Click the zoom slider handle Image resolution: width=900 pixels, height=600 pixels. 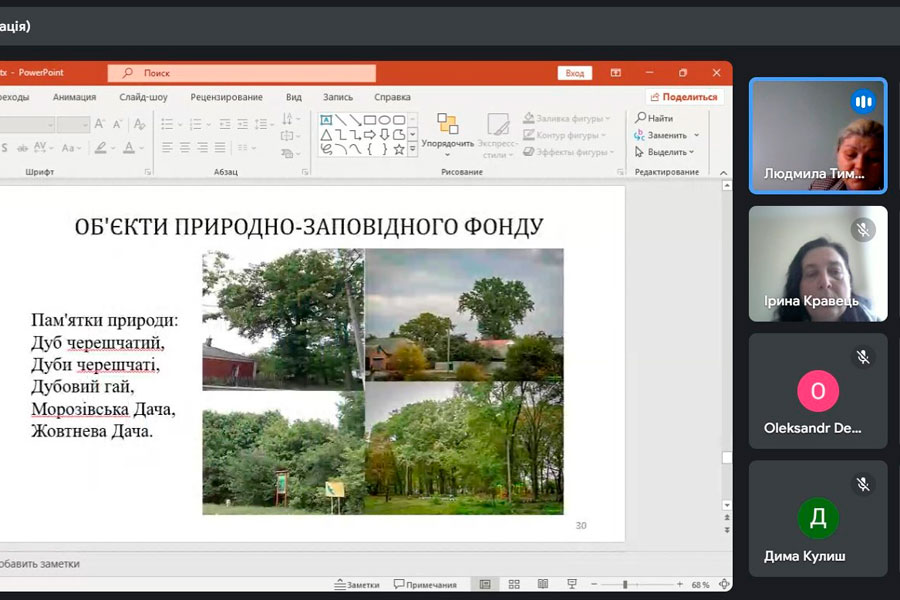click(x=625, y=585)
